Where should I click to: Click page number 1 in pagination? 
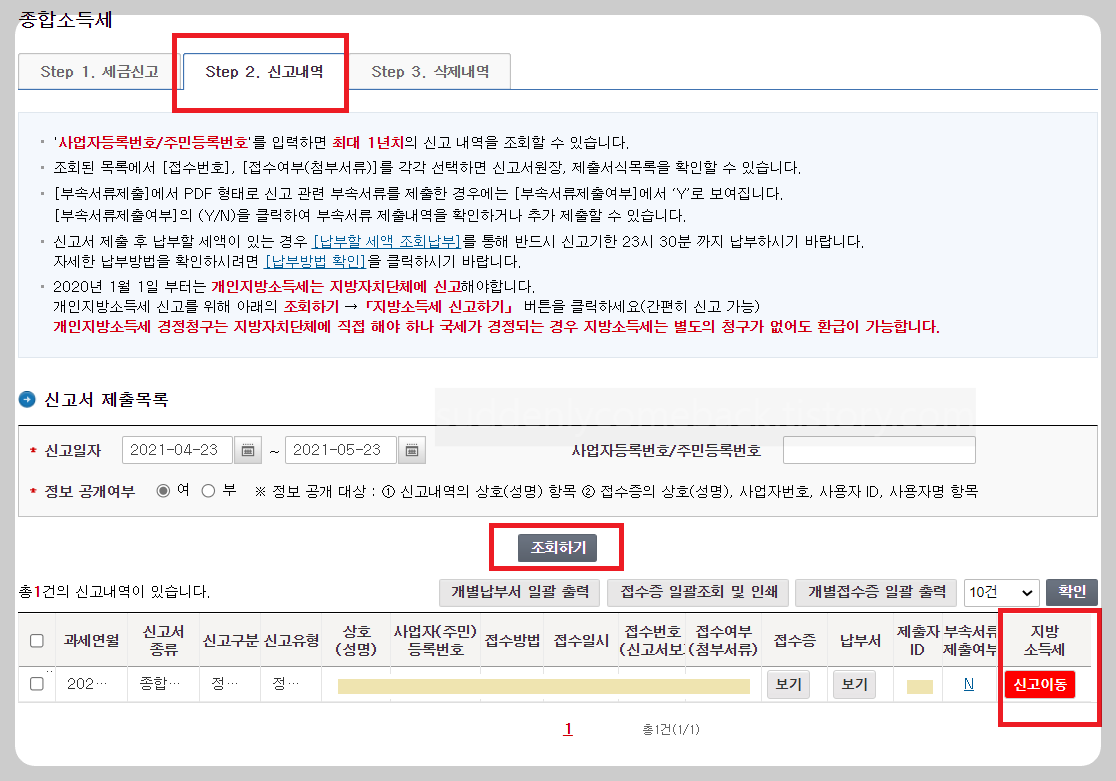pos(567,729)
